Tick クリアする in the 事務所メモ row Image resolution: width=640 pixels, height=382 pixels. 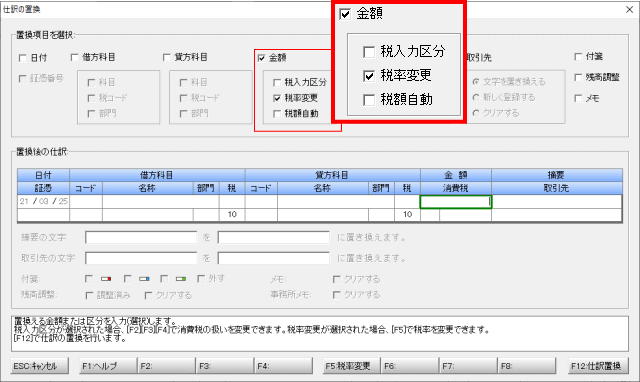(x=336, y=295)
